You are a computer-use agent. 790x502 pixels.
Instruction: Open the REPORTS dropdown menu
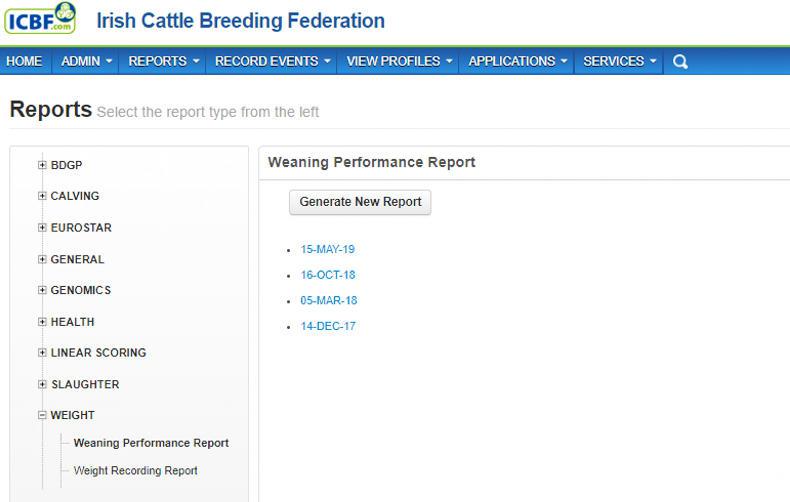coord(164,61)
